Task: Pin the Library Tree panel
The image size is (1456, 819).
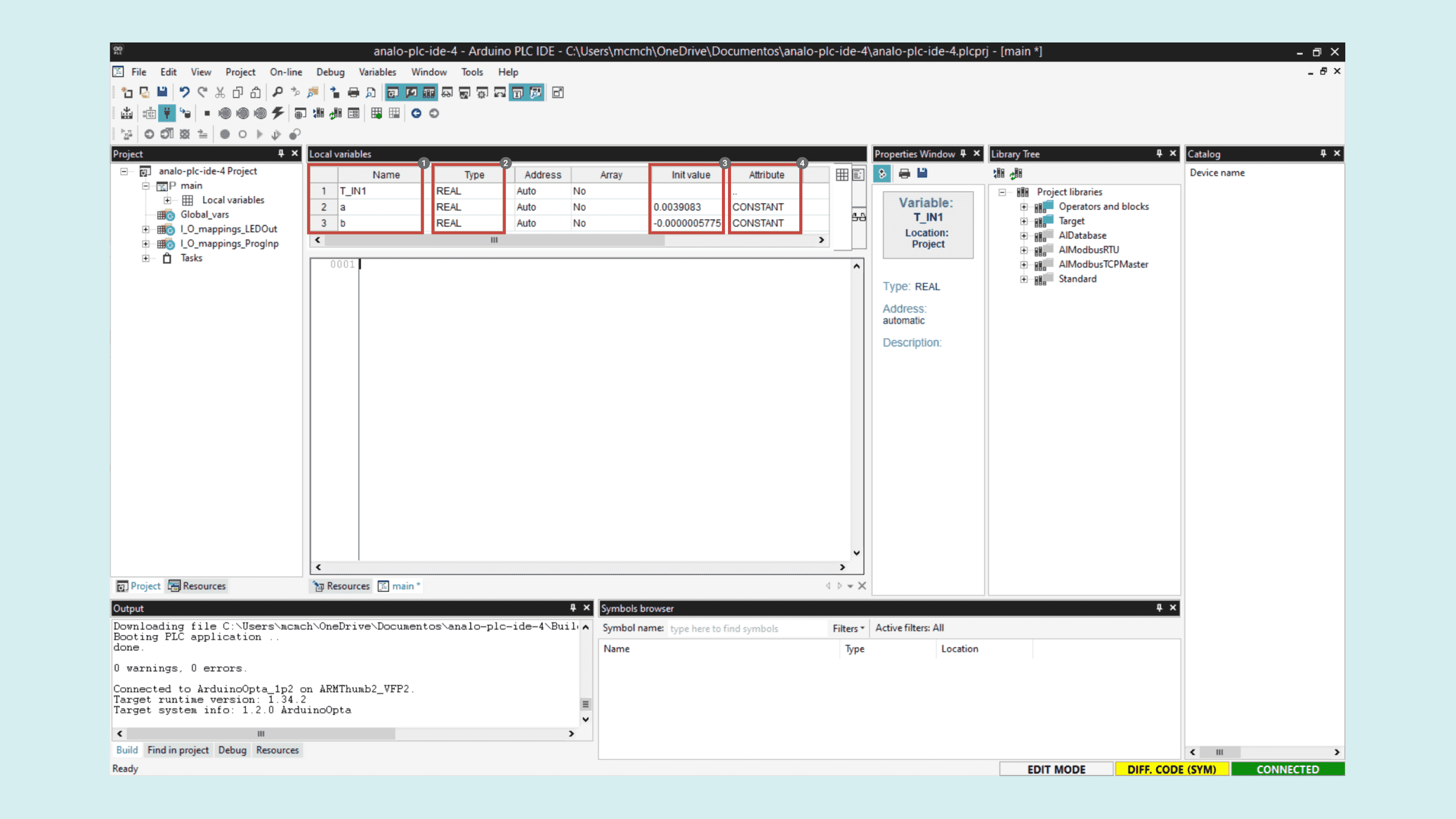Action: tap(1159, 153)
